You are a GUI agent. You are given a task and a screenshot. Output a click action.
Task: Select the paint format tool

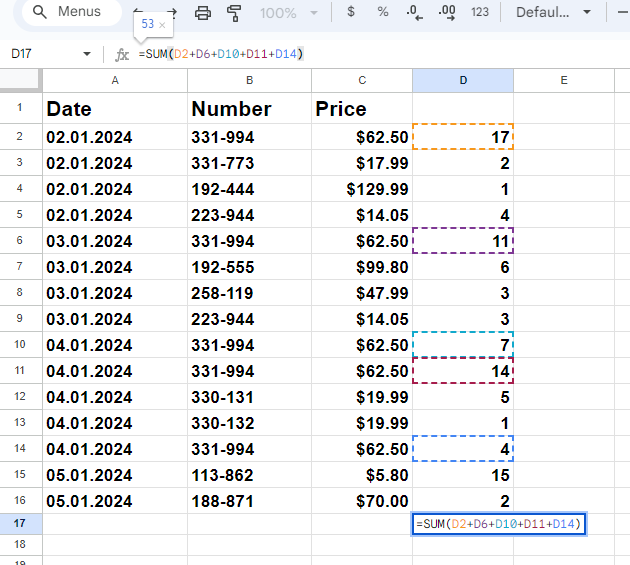pos(234,13)
